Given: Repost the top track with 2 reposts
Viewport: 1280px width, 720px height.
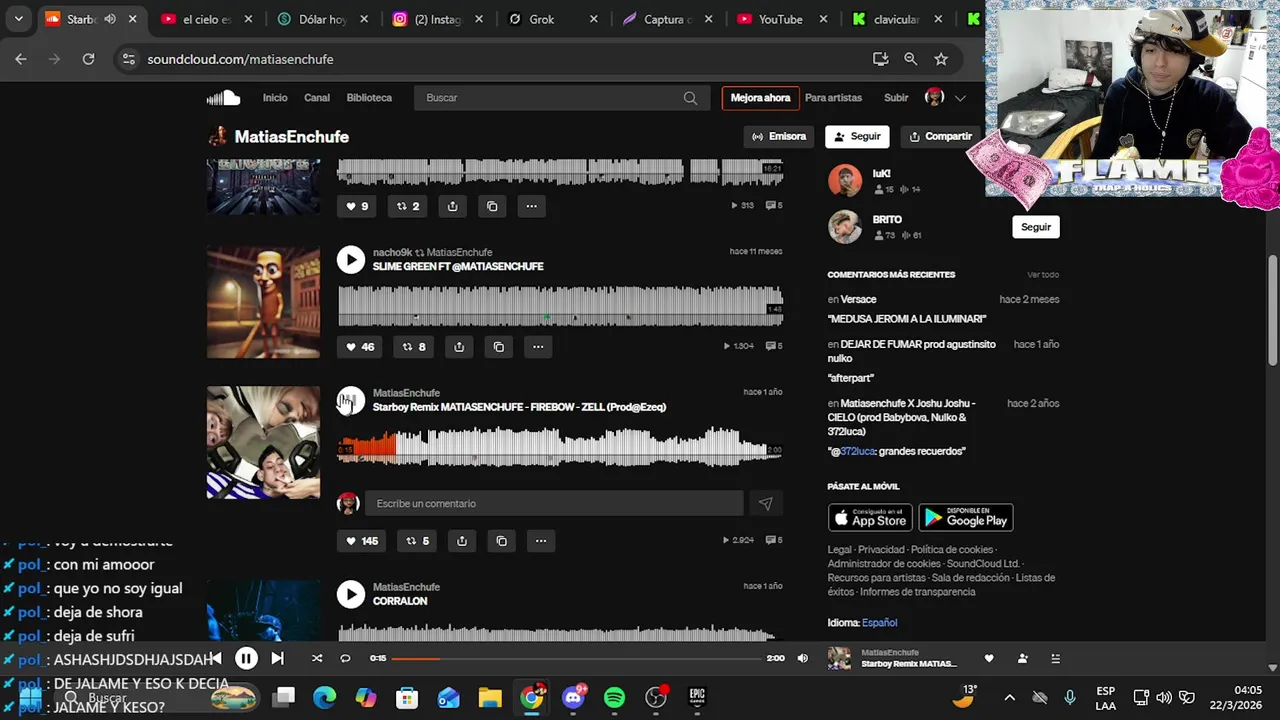Looking at the screenshot, I should [x=408, y=206].
